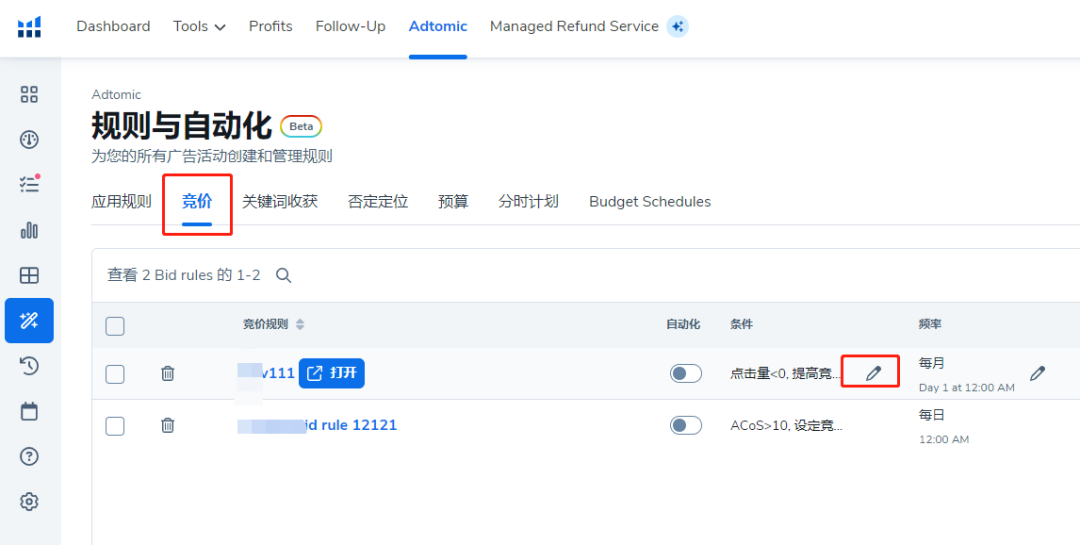Open the calendar sidebar icon
This screenshot has height=545, width=1080.
(x=29, y=412)
